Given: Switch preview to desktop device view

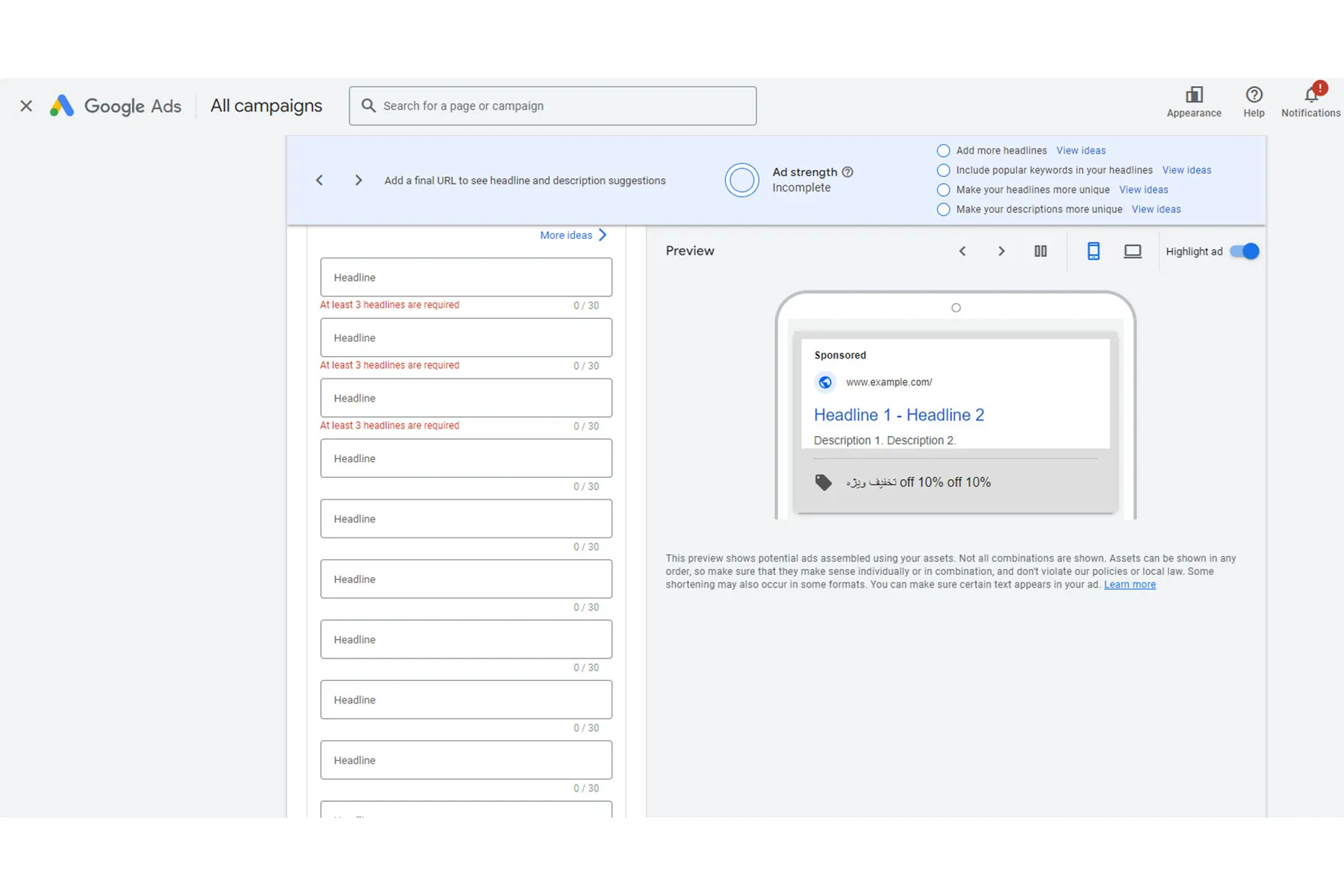Looking at the screenshot, I should click(1132, 252).
